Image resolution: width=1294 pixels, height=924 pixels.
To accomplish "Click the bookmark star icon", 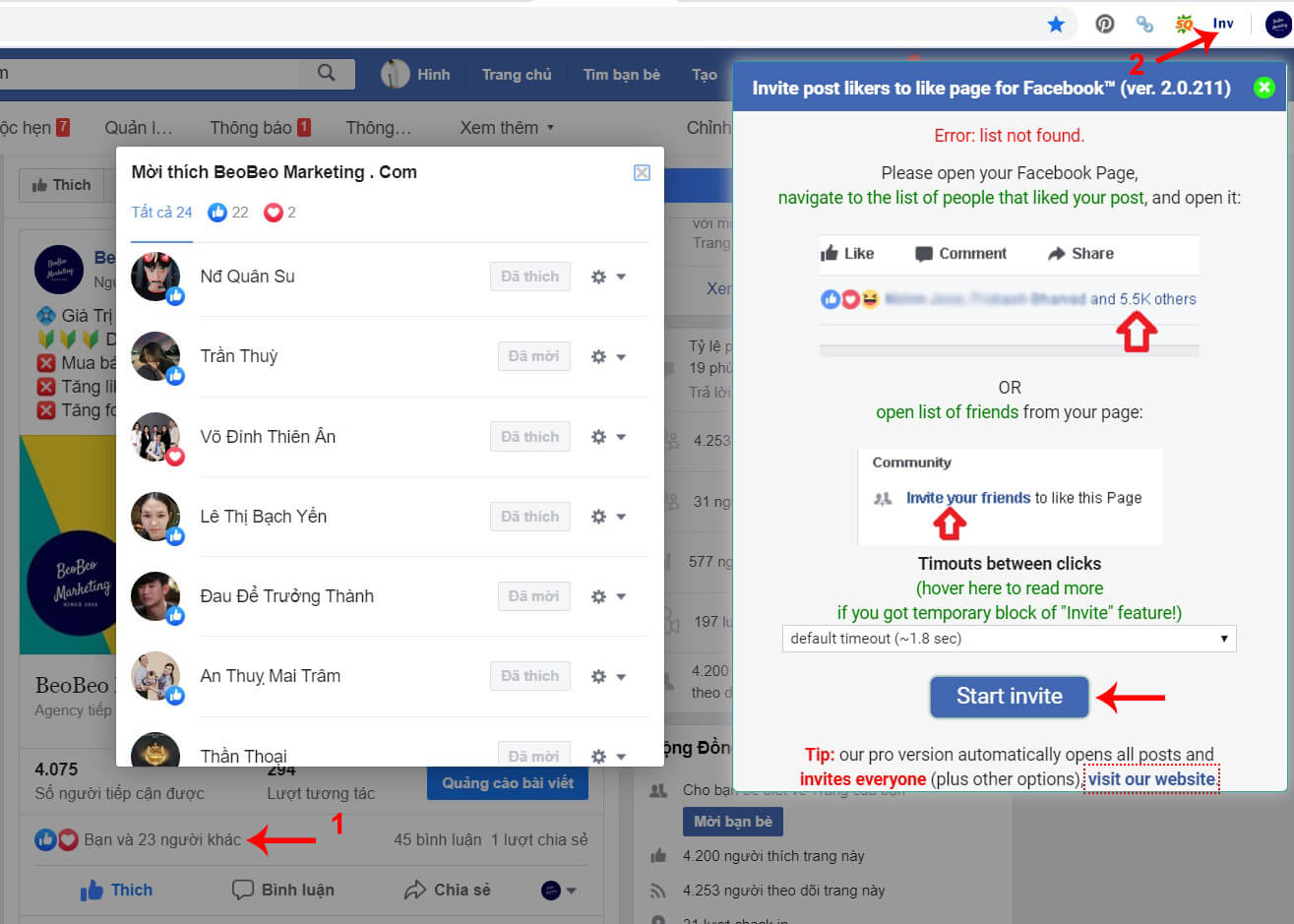I will (1057, 25).
